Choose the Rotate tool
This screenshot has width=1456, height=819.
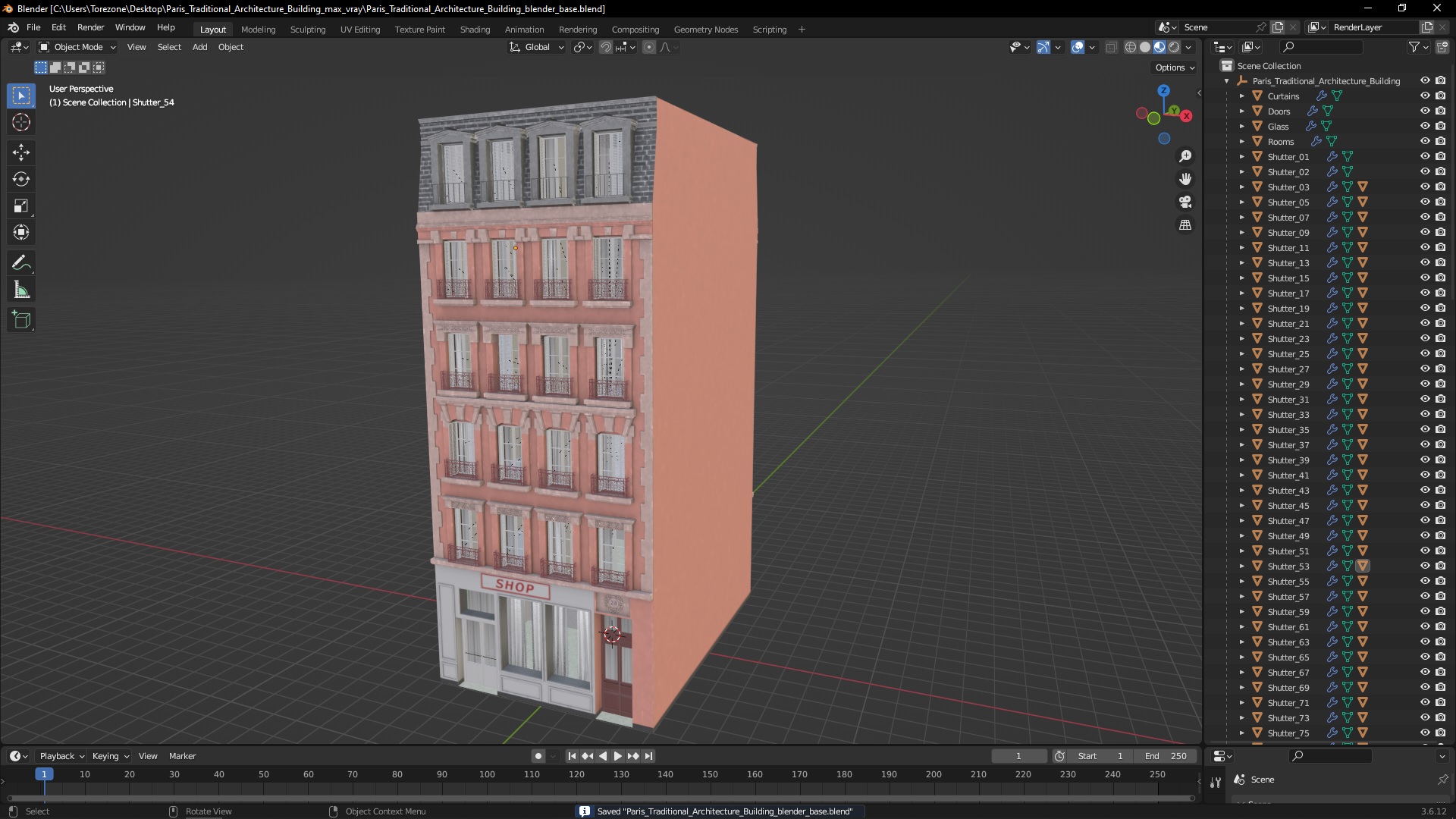tap(21, 179)
